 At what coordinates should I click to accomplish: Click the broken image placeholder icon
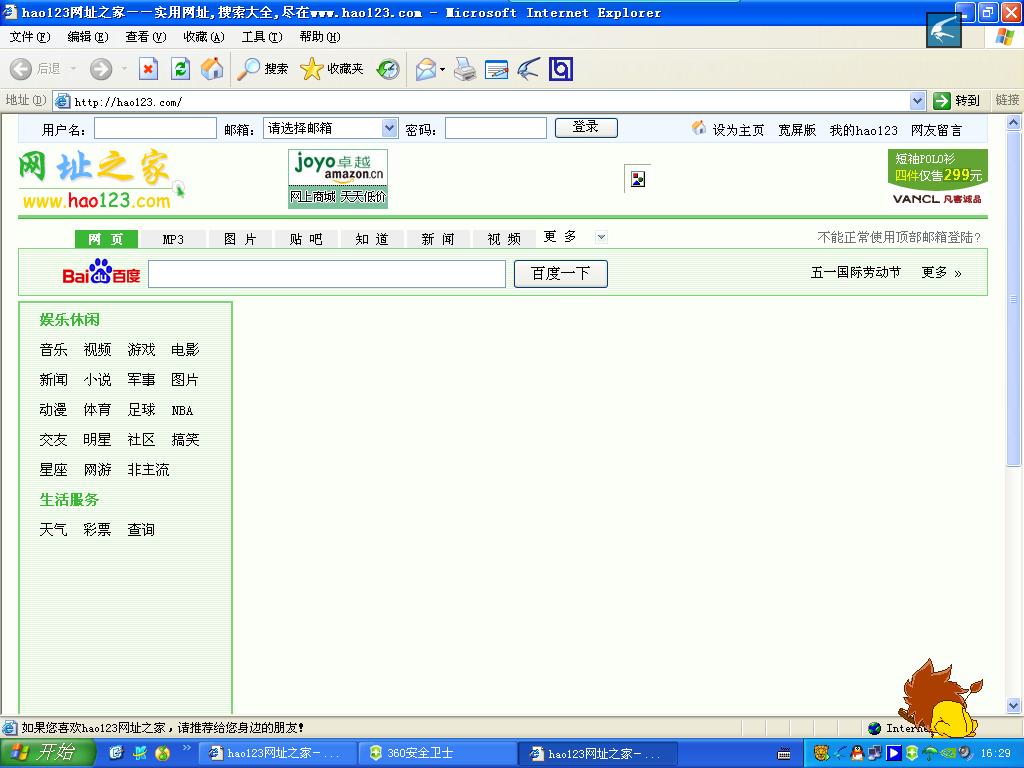tap(638, 179)
